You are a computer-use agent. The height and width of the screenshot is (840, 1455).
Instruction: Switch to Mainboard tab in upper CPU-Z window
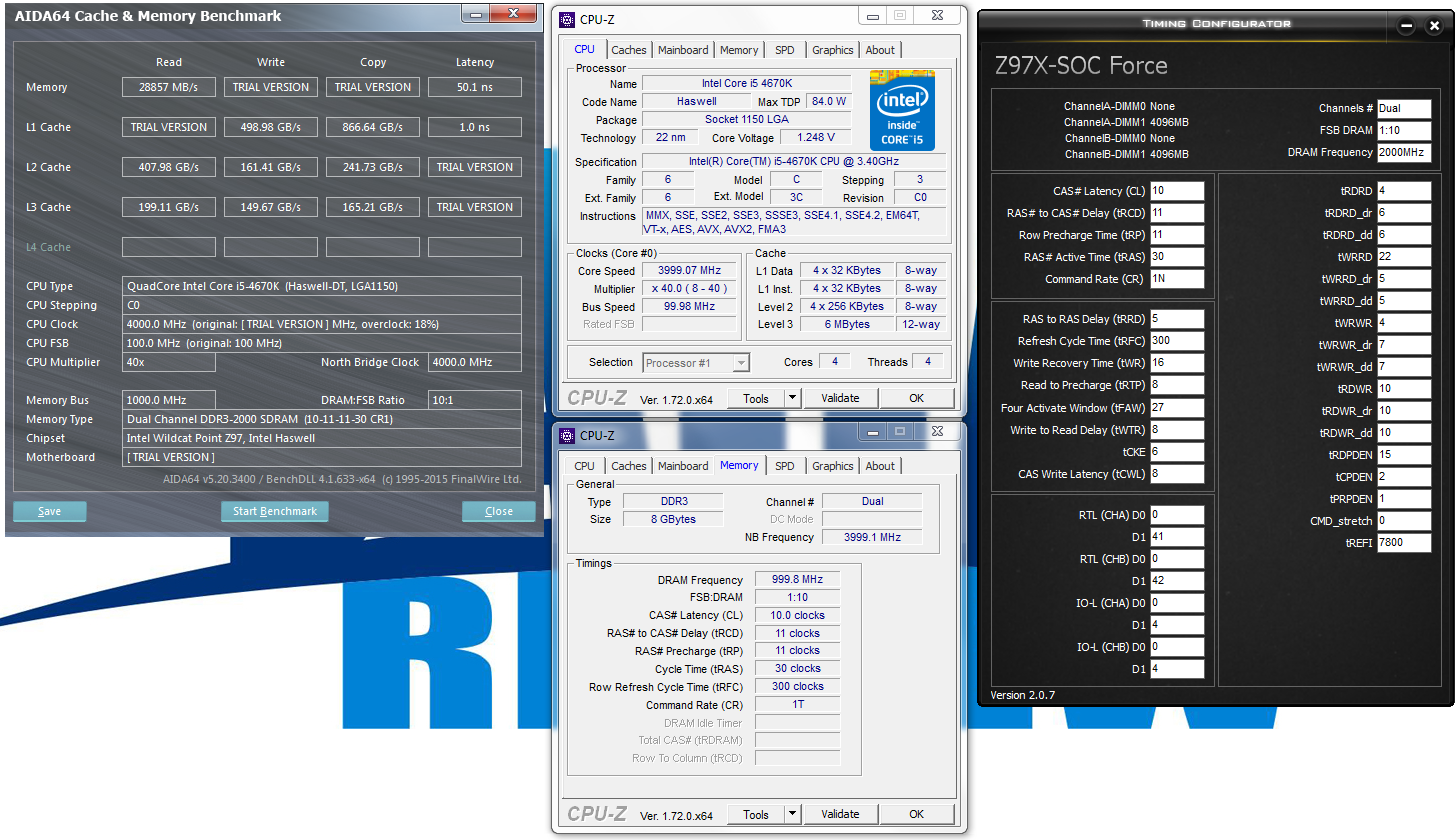(x=683, y=50)
